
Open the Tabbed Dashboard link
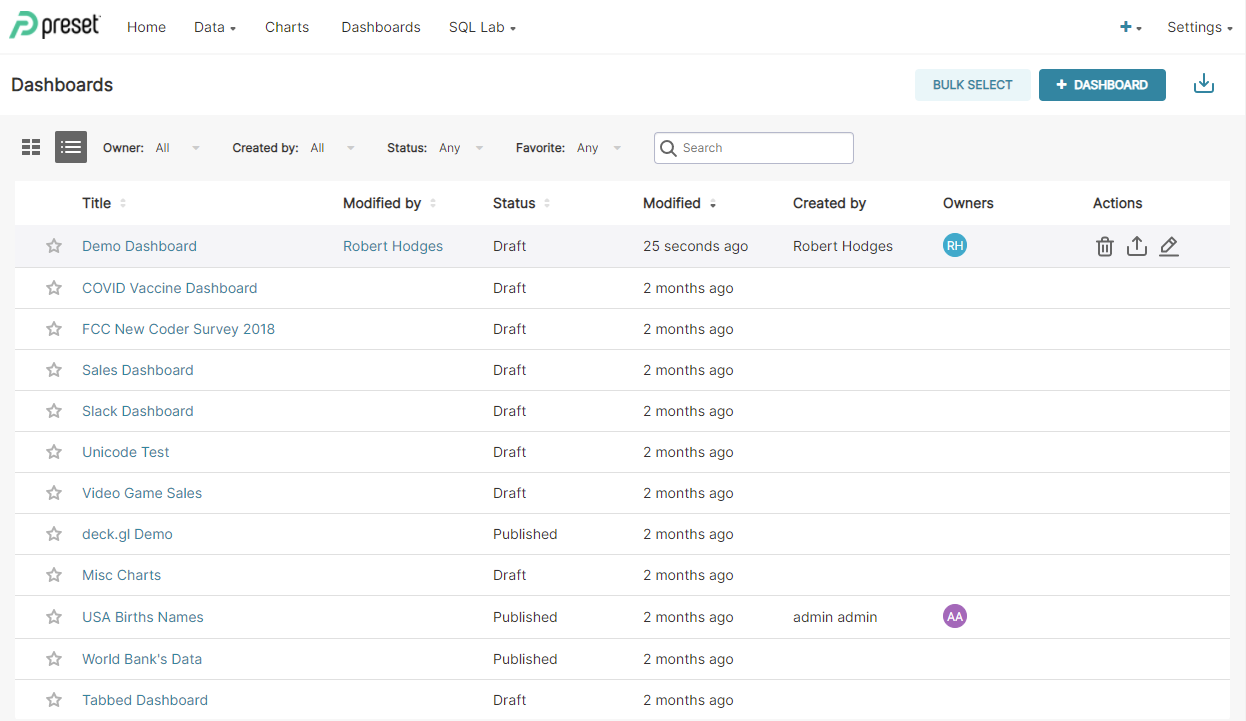tap(145, 699)
